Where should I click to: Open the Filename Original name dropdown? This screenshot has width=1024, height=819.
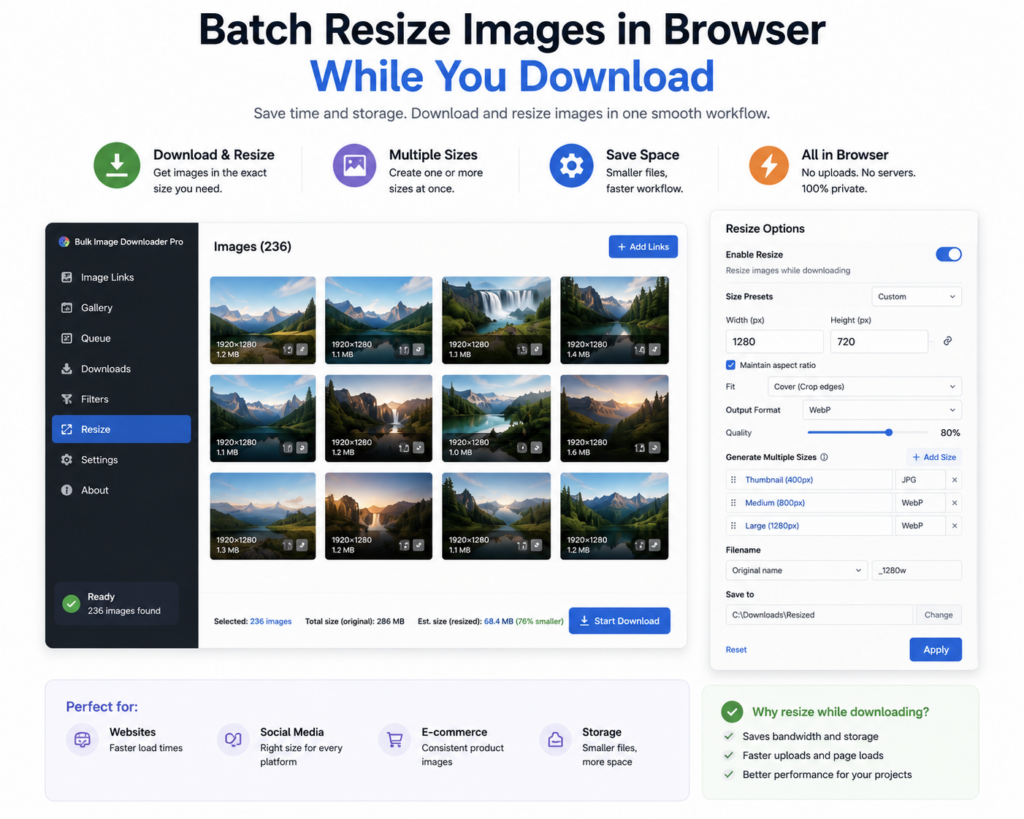pyautogui.click(x=796, y=571)
